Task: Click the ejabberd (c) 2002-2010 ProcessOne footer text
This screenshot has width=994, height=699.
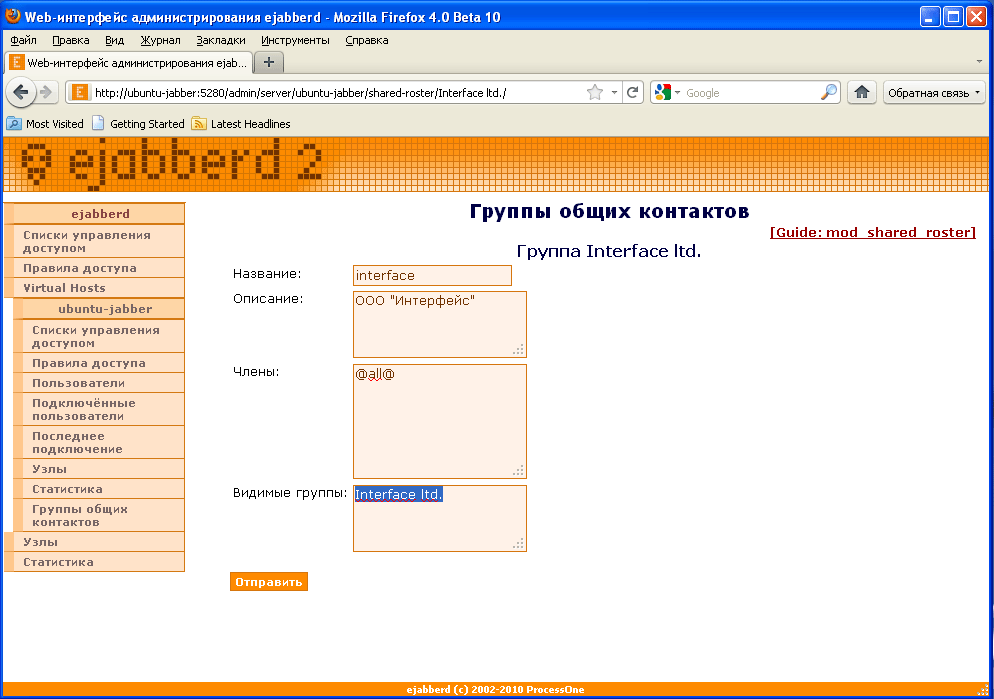Action: point(495,689)
